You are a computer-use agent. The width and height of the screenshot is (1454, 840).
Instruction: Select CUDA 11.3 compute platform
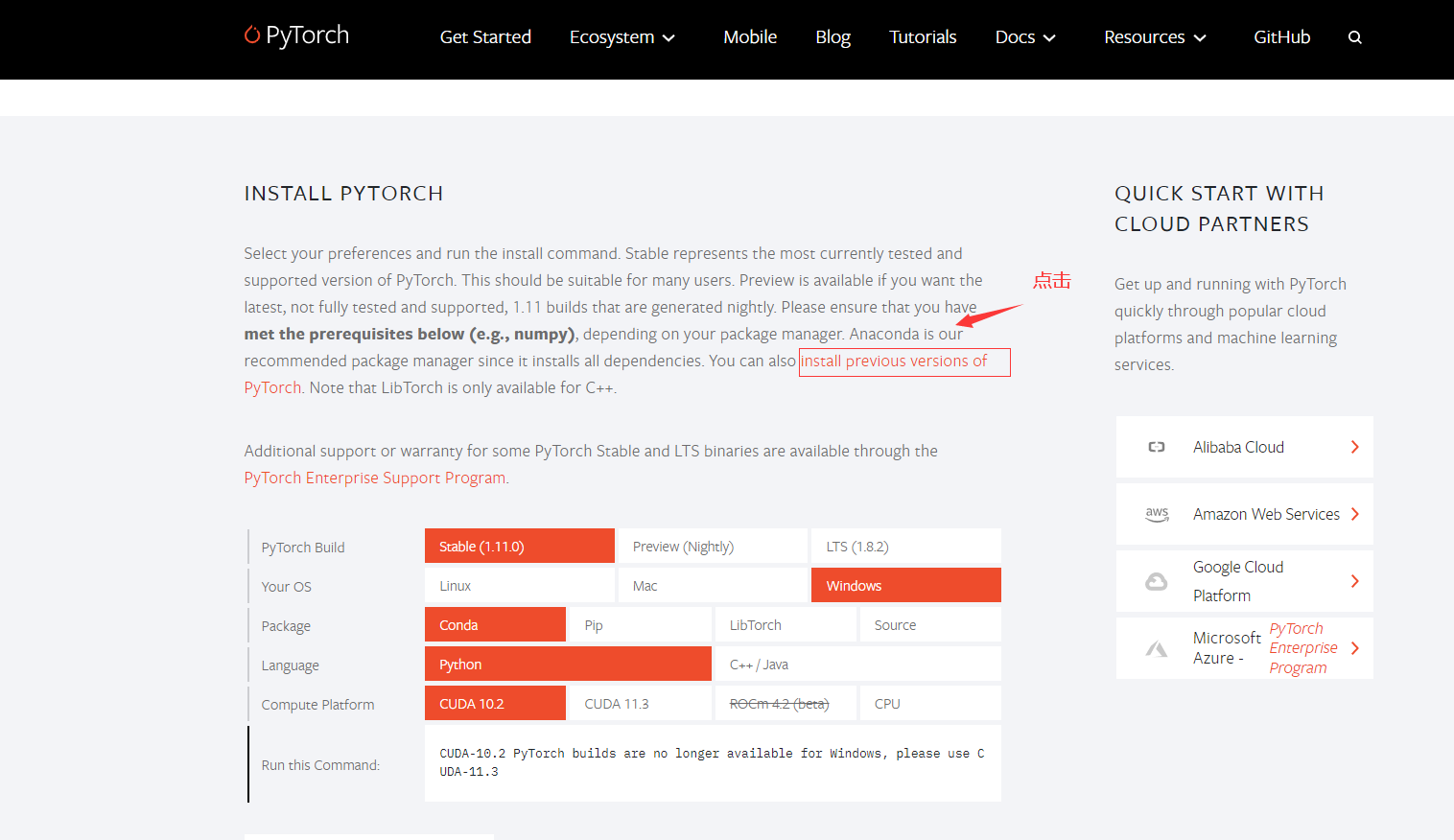[x=641, y=703]
